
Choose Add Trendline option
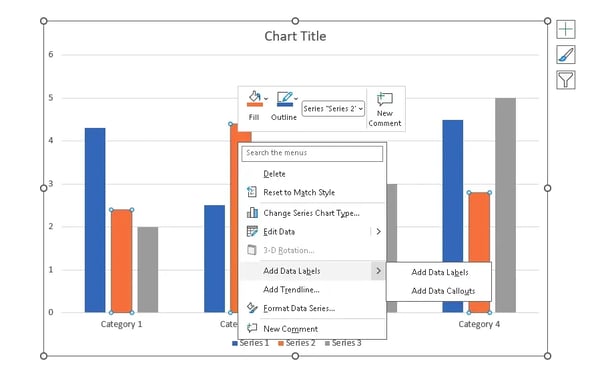pyautogui.click(x=291, y=290)
